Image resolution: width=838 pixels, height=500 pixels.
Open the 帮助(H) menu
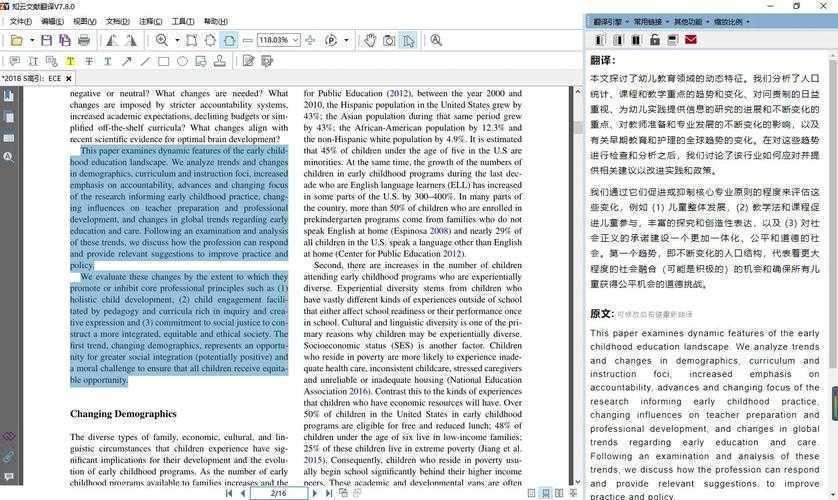(215, 21)
